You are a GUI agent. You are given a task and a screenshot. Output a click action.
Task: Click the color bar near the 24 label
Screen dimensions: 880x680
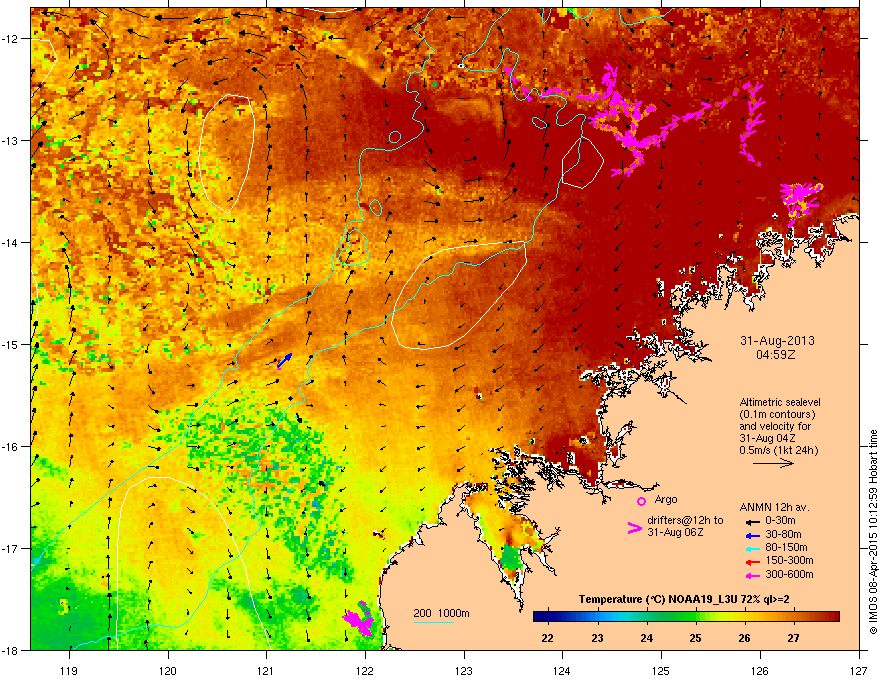(x=647, y=617)
